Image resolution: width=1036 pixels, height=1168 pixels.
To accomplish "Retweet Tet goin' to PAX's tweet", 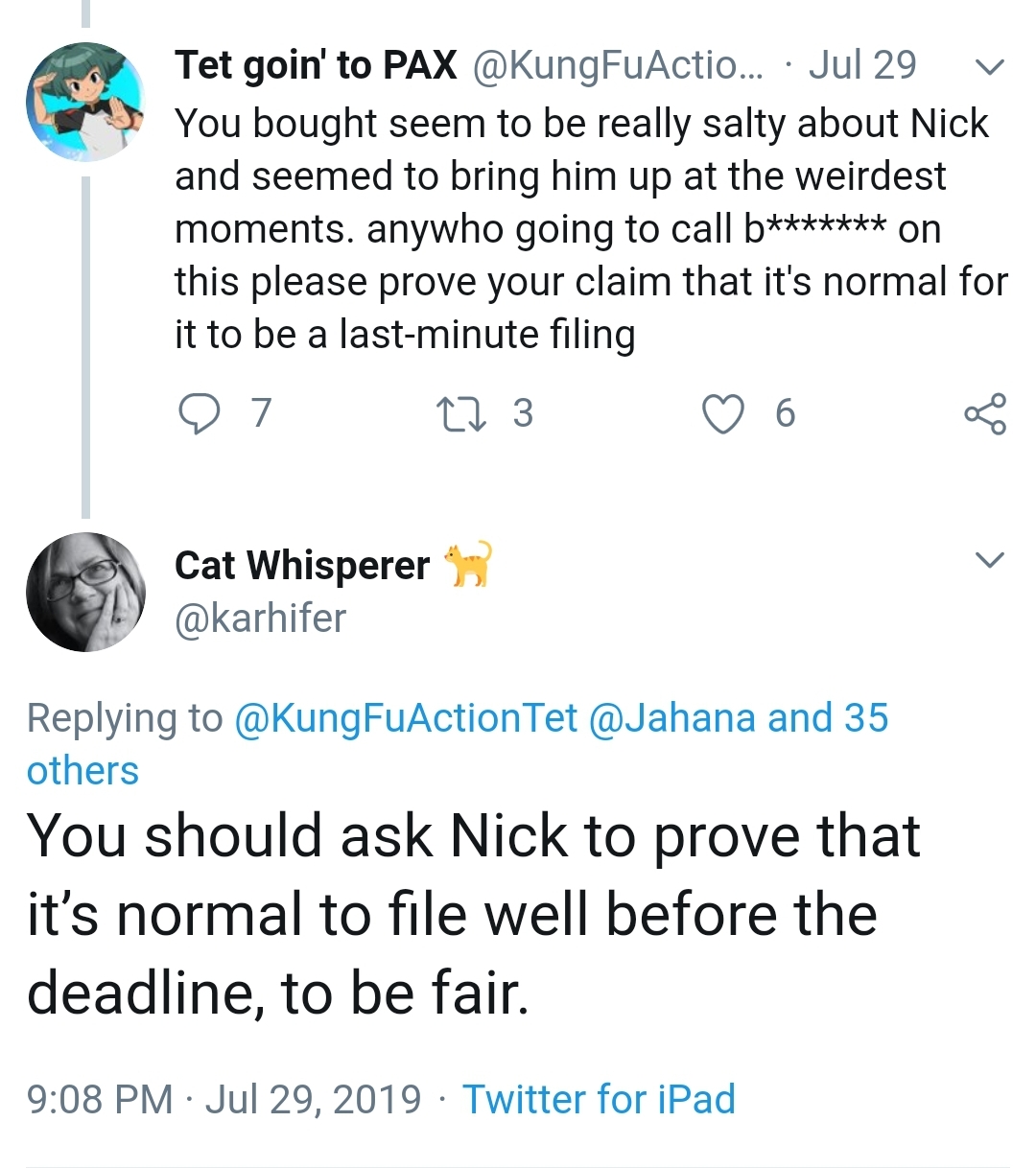I will click(x=459, y=414).
